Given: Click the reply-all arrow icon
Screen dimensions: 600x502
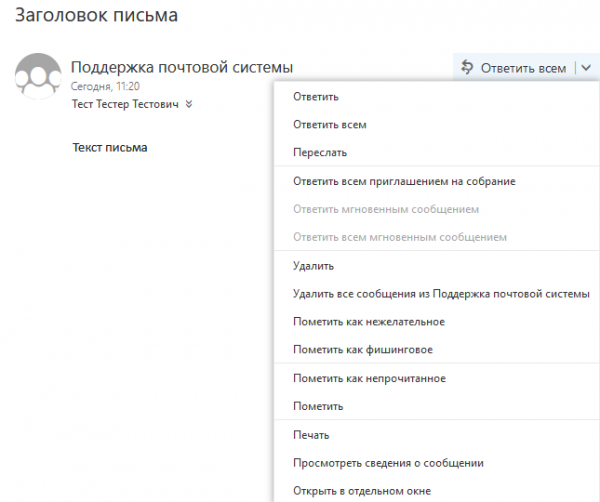Looking at the screenshot, I should tap(467, 67).
